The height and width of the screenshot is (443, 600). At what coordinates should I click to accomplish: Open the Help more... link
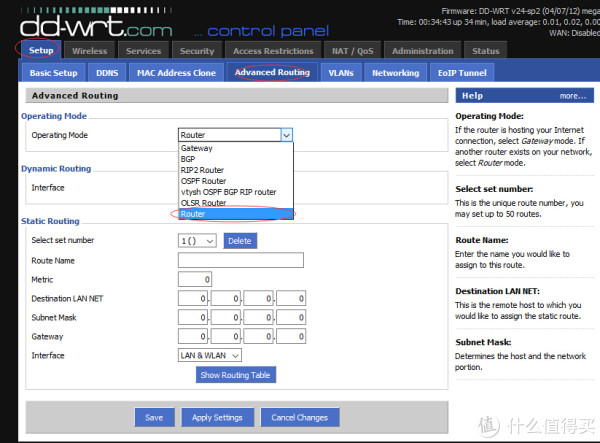tap(572, 96)
